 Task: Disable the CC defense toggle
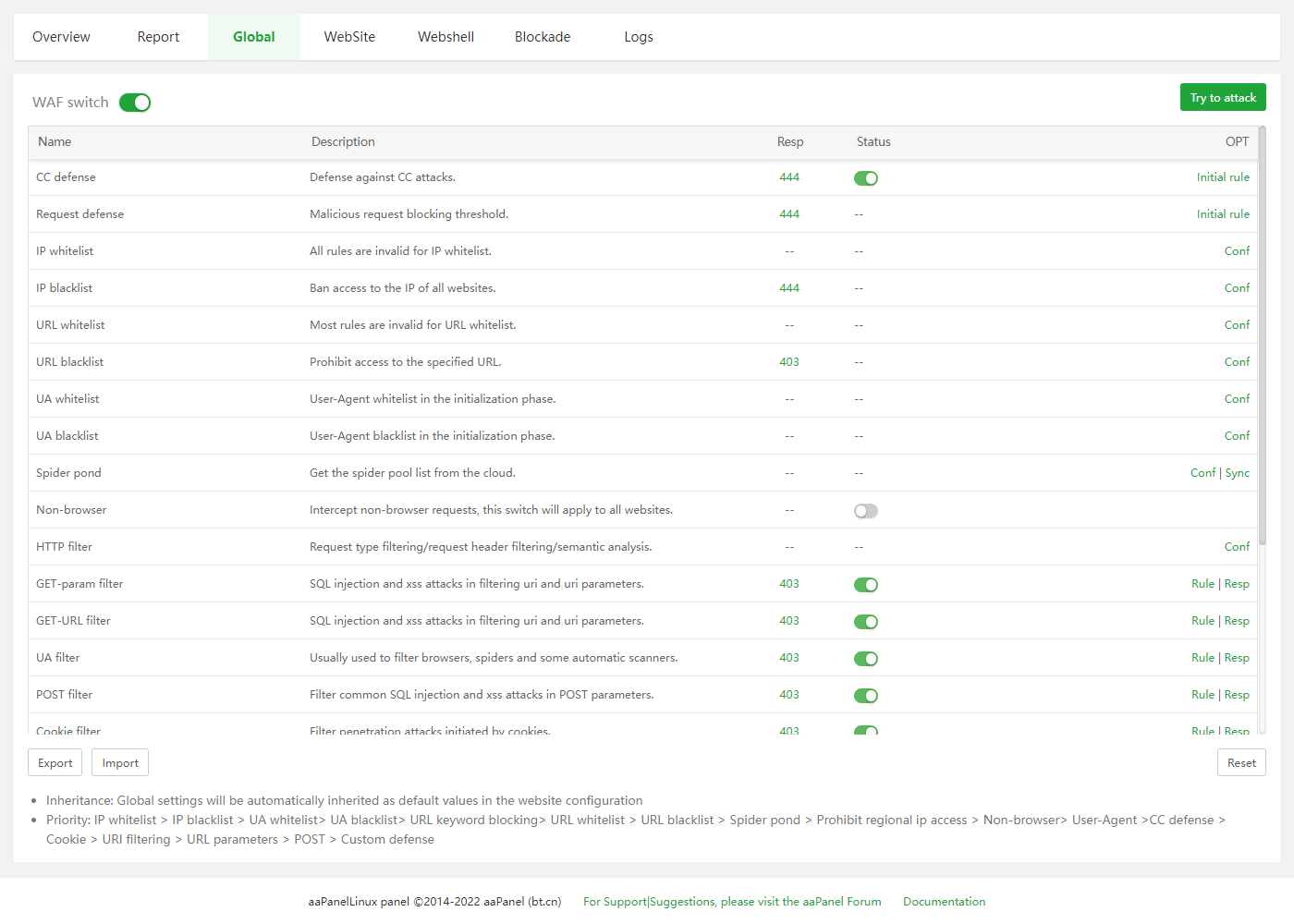[x=865, y=178]
